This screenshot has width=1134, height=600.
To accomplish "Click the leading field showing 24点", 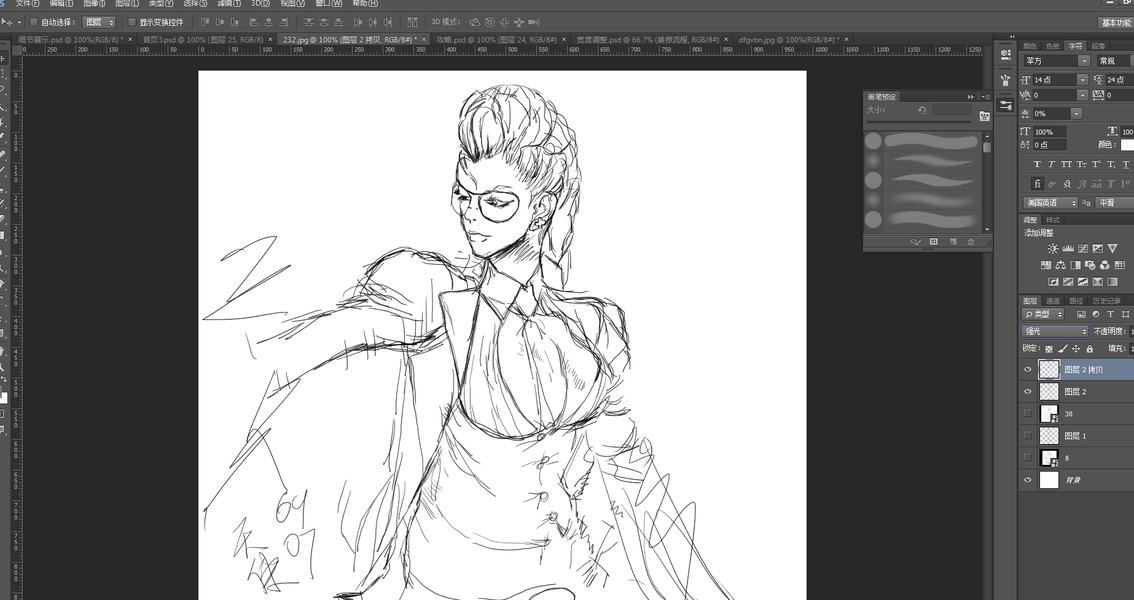I will 1120,80.
